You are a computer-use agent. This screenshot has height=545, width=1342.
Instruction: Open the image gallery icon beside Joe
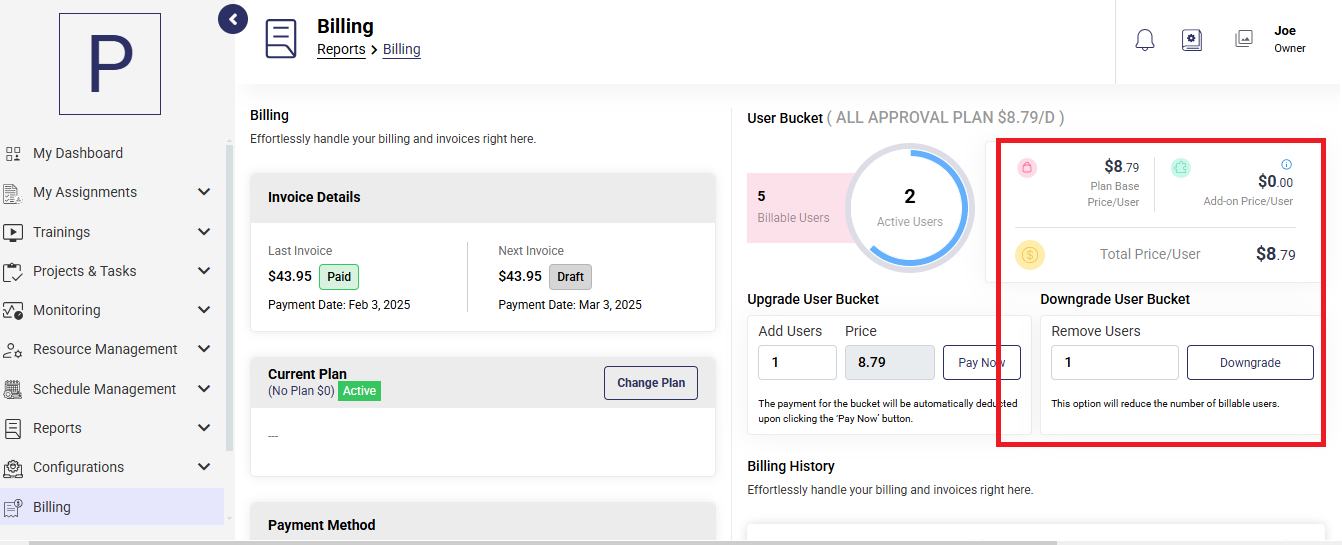coord(1244,39)
